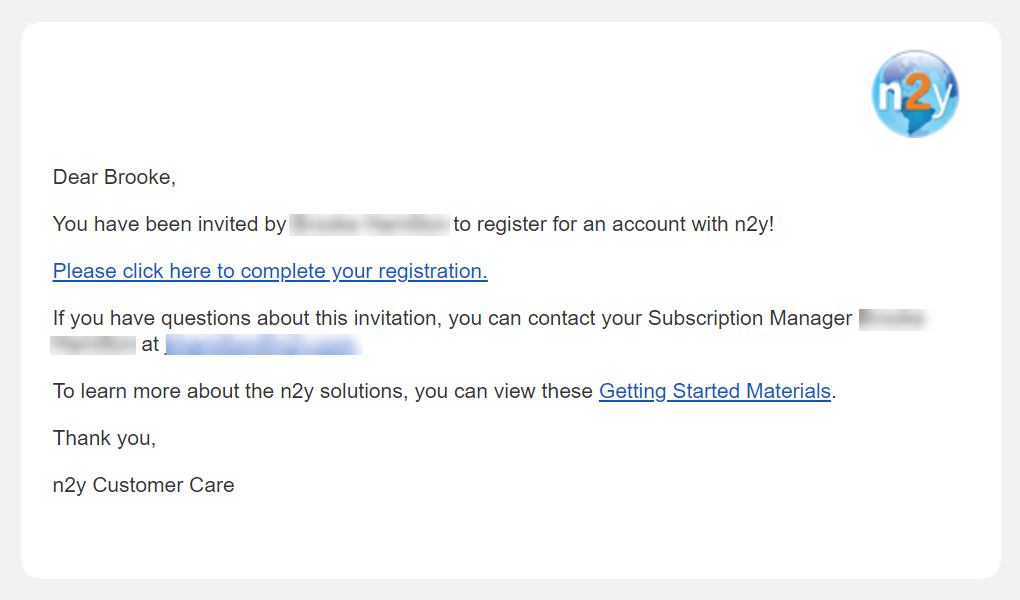The image size is (1020, 600).
Task: Click the n2y Customer Care signature
Action: [x=143, y=485]
